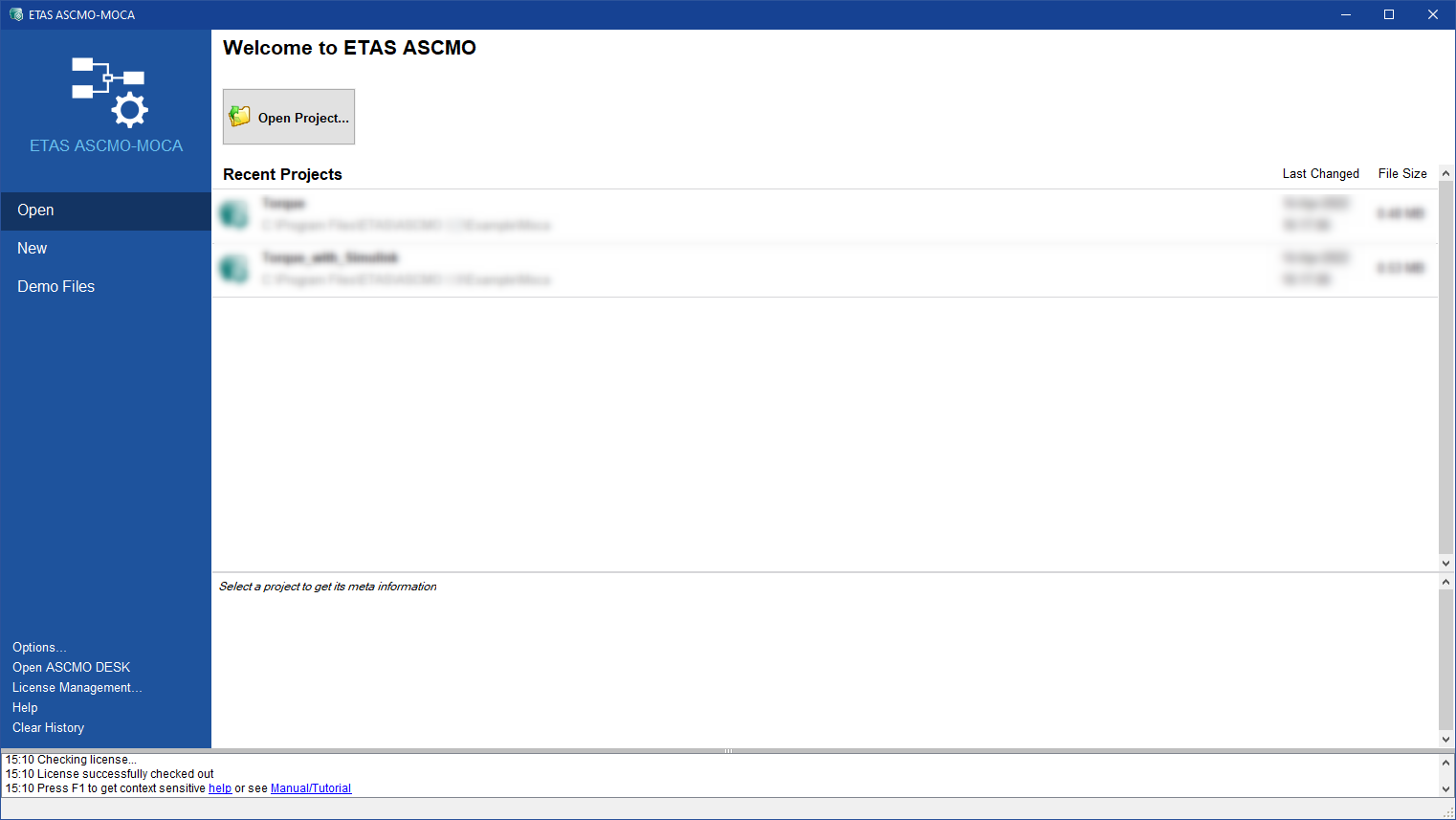Sort by the Last Changed column header
Viewport: 1456px width, 820px height.
[x=1320, y=174]
